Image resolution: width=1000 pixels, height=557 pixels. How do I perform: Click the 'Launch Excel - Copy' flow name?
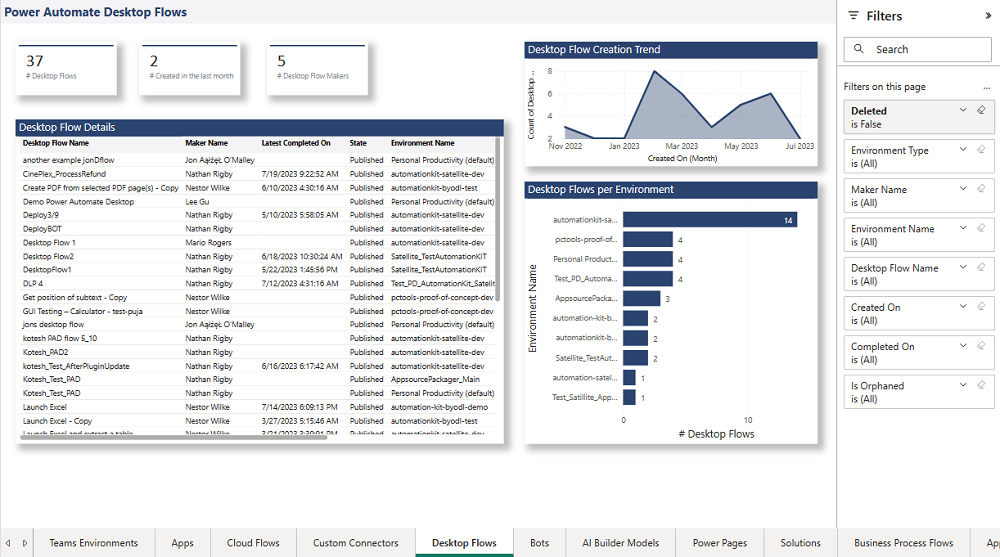coord(57,421)
